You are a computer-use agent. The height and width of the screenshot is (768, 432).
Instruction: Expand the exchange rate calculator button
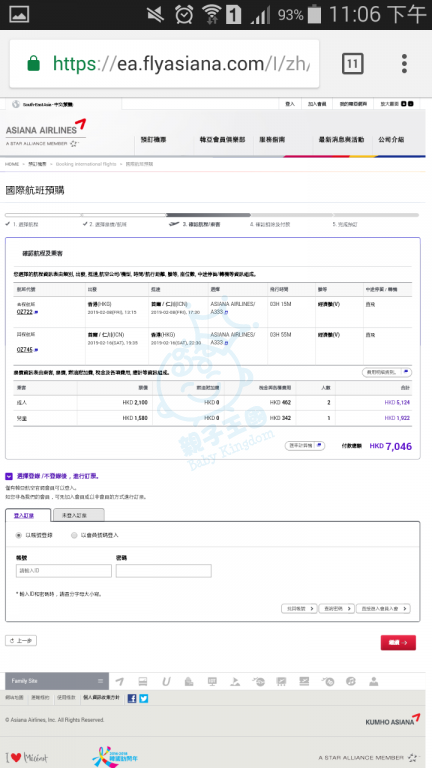pos(305,446)
